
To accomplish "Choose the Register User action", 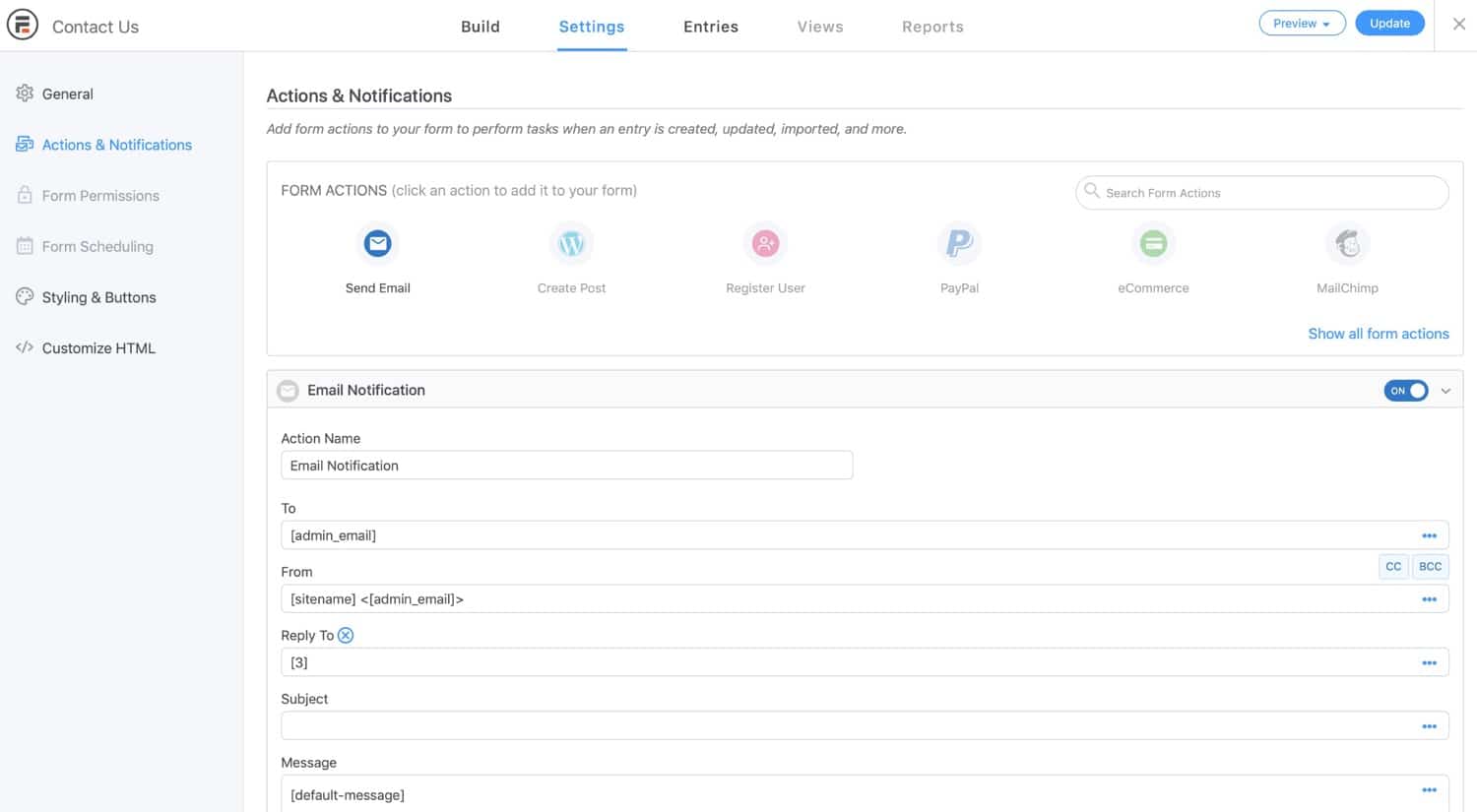I will tap(765, 256).
